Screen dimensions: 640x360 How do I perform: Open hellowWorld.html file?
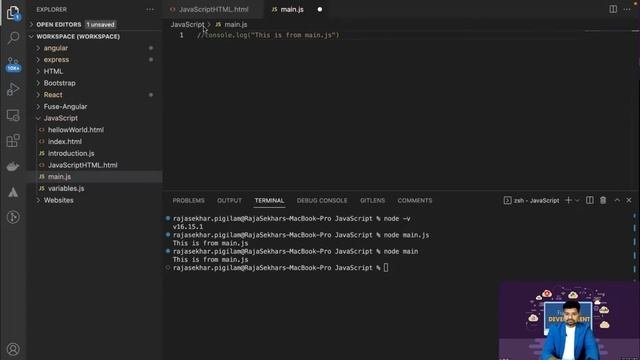coord(76,130)
